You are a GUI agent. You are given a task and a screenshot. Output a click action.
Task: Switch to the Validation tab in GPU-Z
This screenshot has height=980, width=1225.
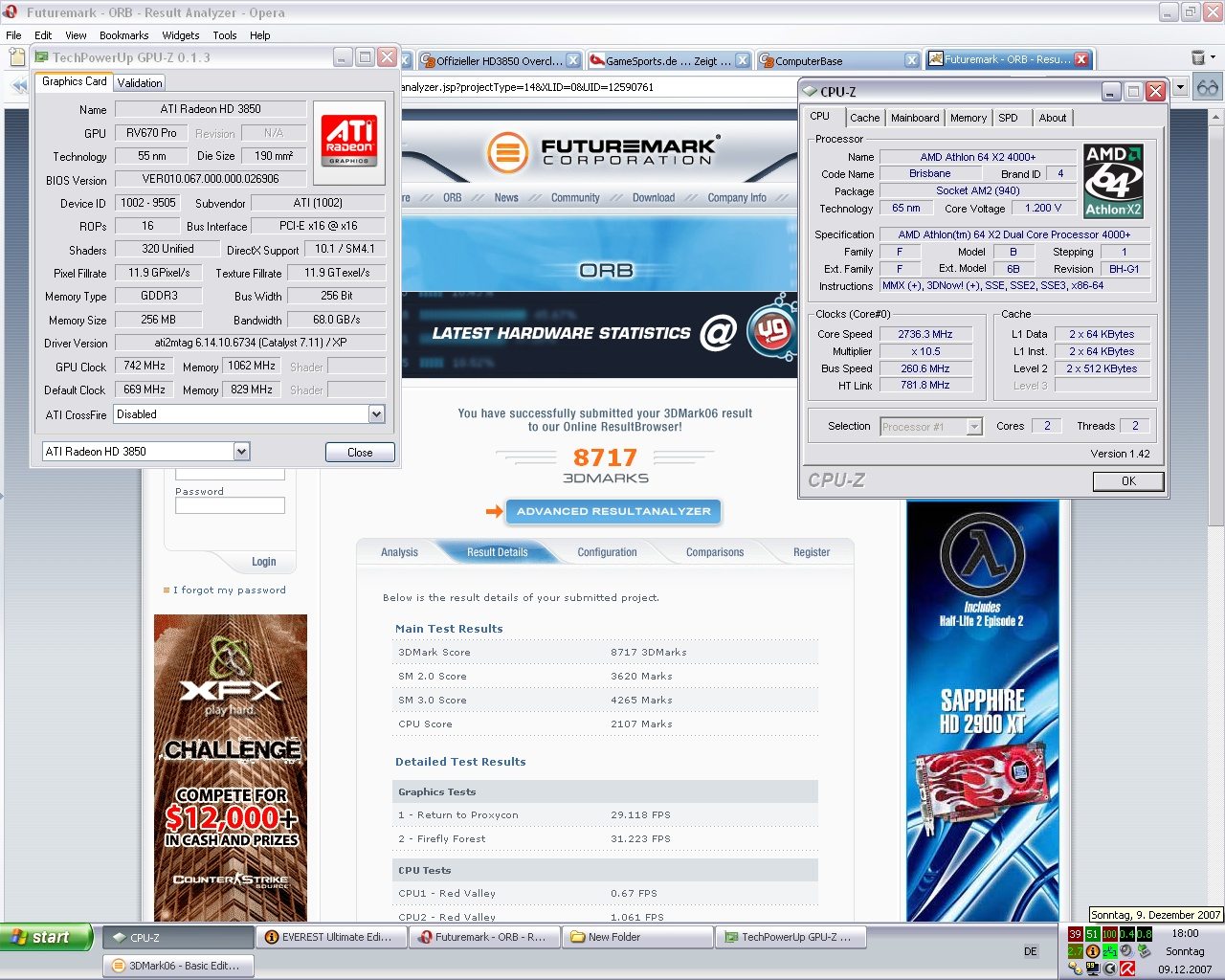(x=140, y=83)
